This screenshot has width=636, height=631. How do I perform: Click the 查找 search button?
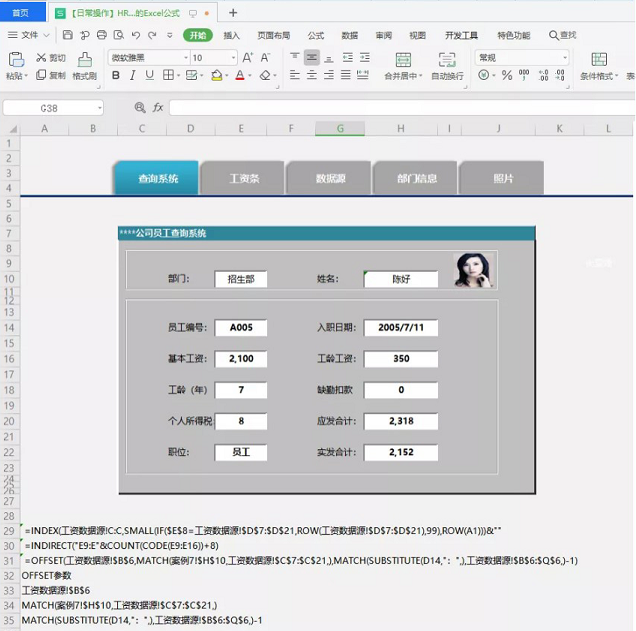tap(563, 35)
